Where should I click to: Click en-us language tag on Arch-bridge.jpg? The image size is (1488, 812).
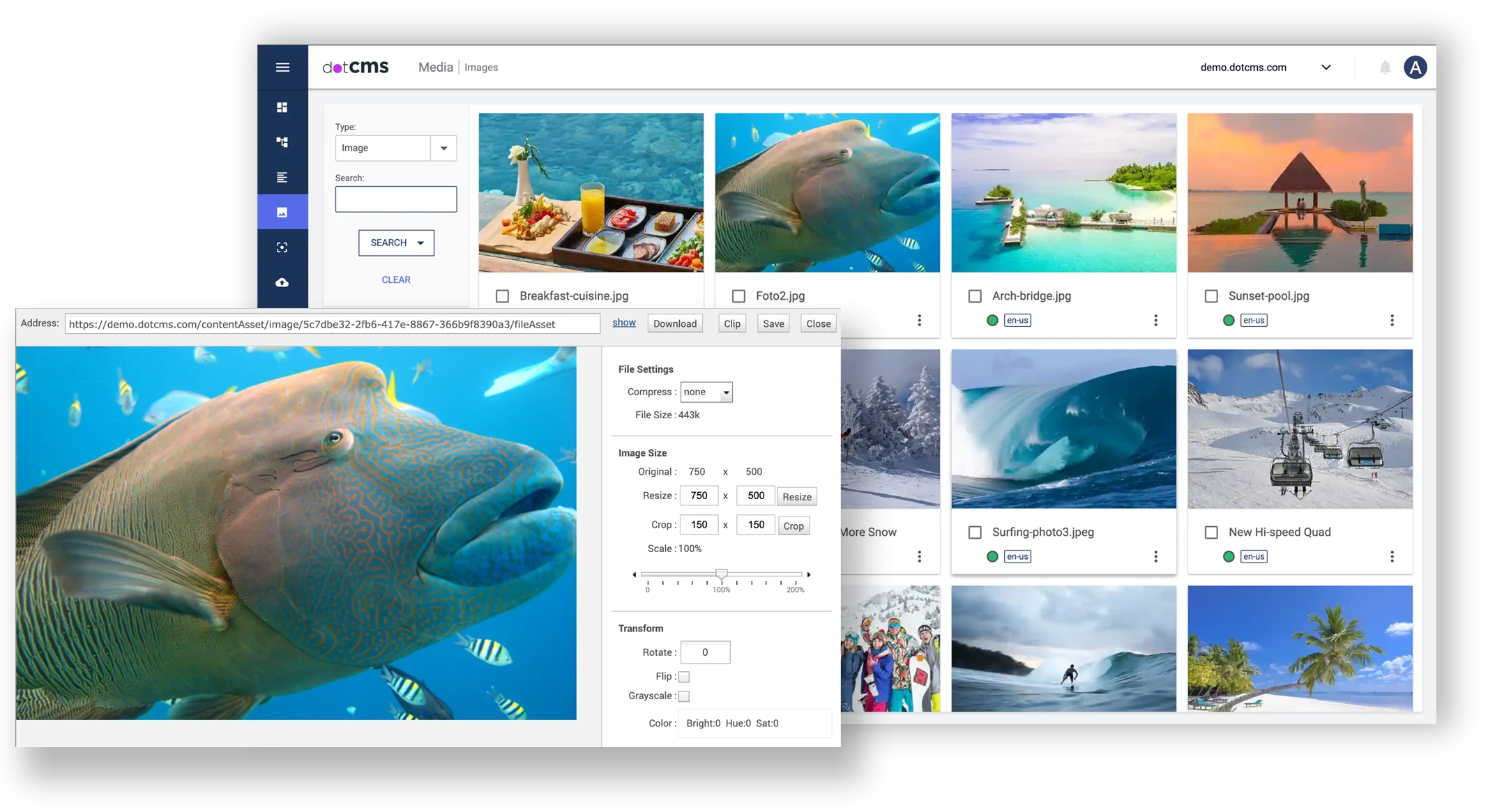(x=1017, y=321)
